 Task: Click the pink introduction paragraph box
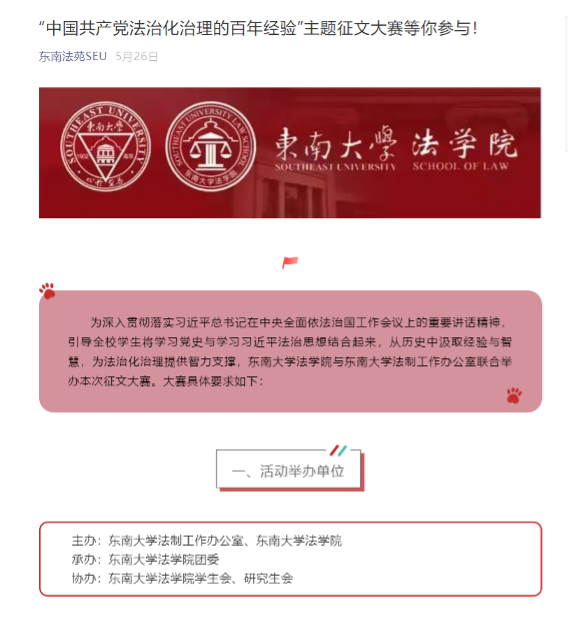pos(290,351)
